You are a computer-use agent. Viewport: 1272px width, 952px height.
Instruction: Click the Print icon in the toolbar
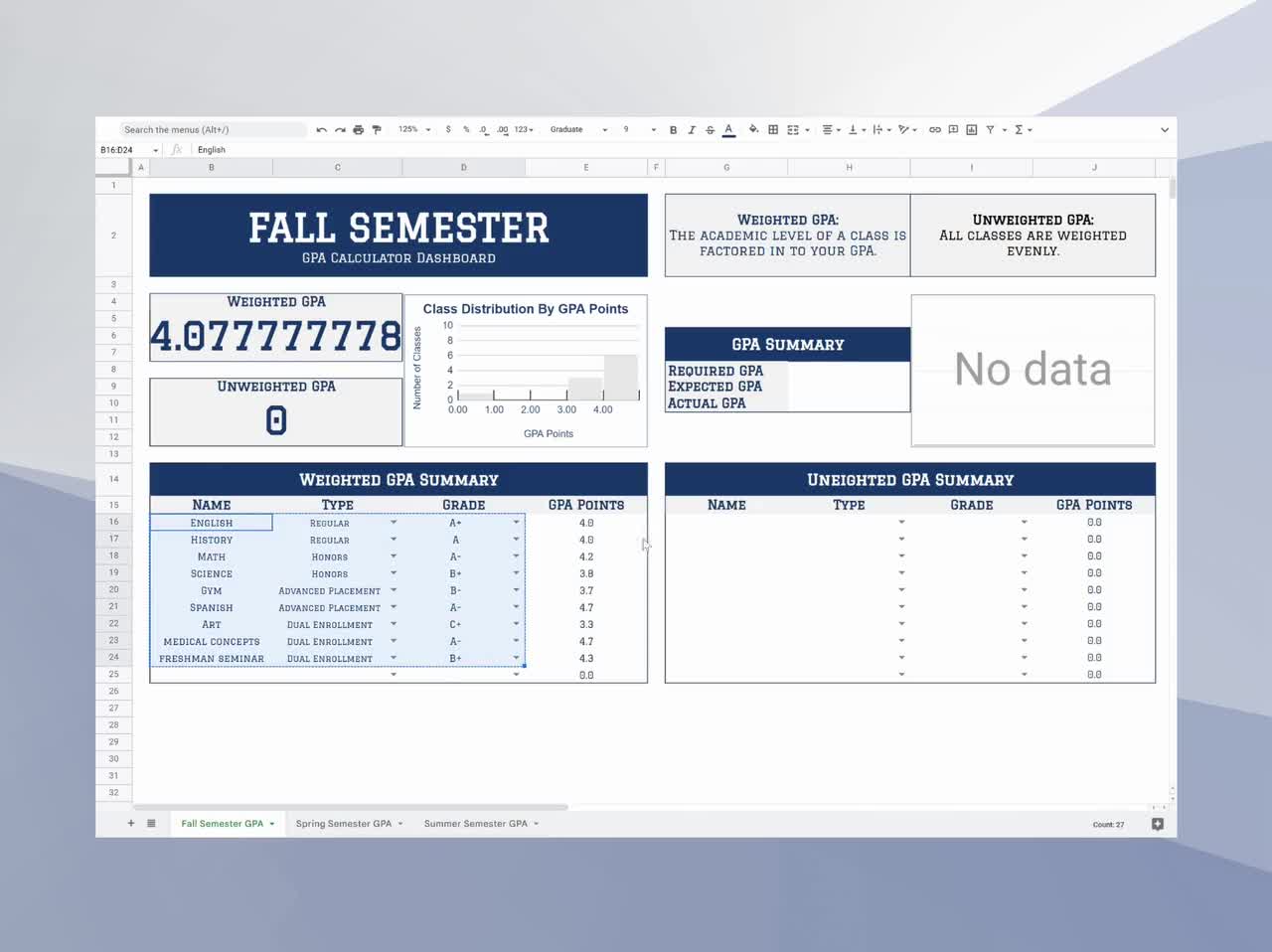(357, 129)
